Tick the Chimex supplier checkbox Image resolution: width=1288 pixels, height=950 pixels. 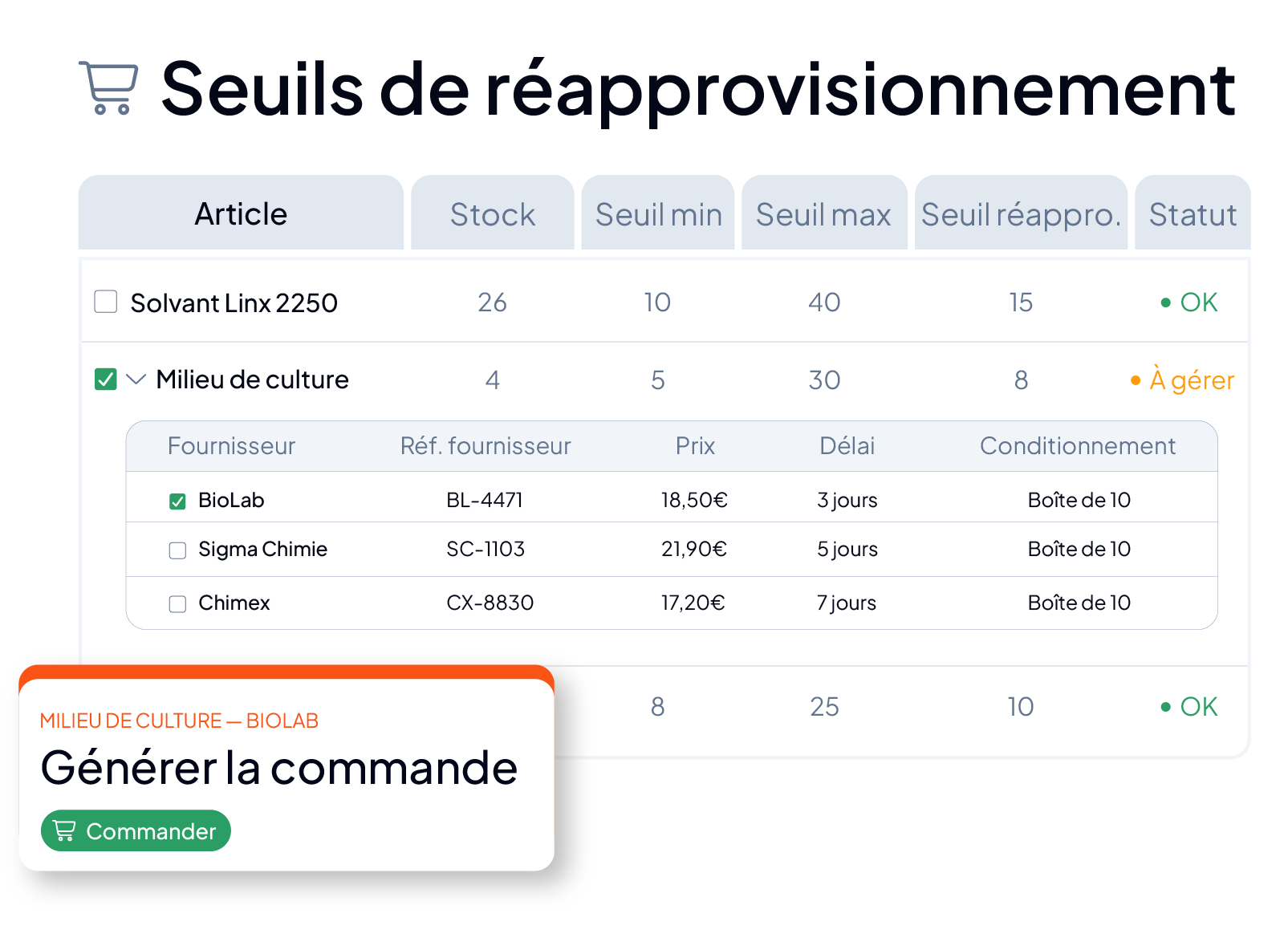(177, 604)
